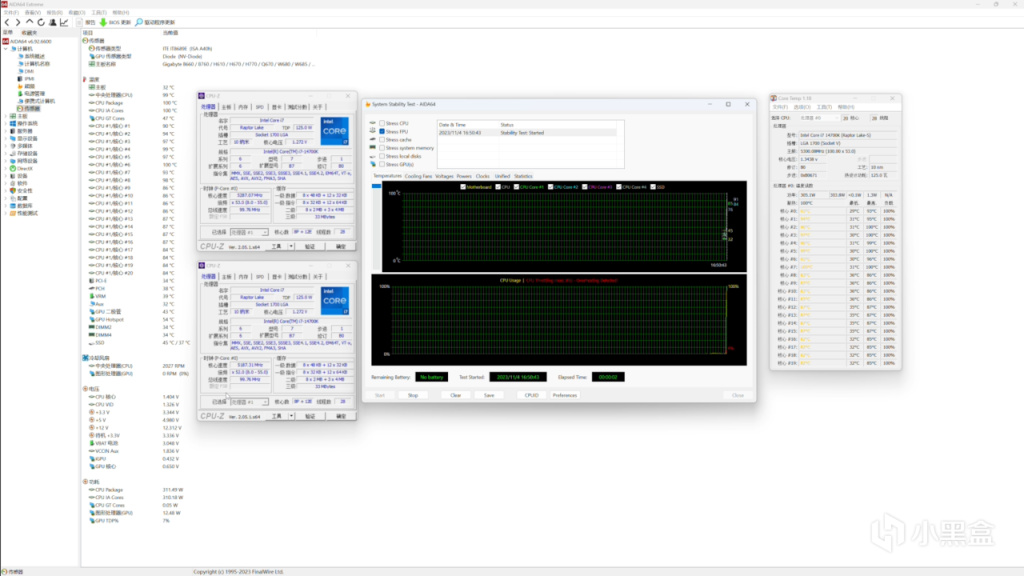This screenshot has height=576, width=1024.
Task: Click the AIDA64 up-level arrow icon
Action: [29, 22]
